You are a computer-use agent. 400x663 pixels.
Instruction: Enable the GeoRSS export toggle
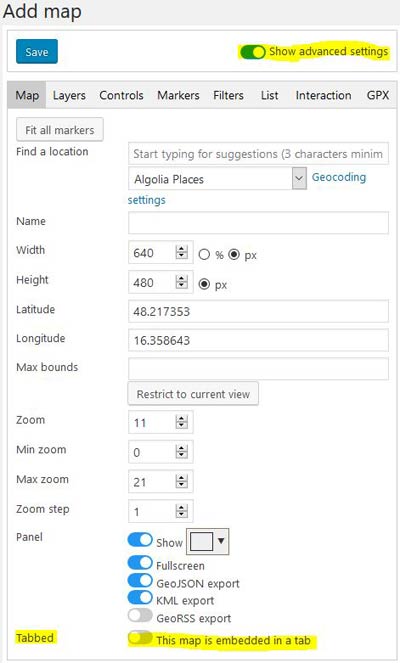[140, 615]
